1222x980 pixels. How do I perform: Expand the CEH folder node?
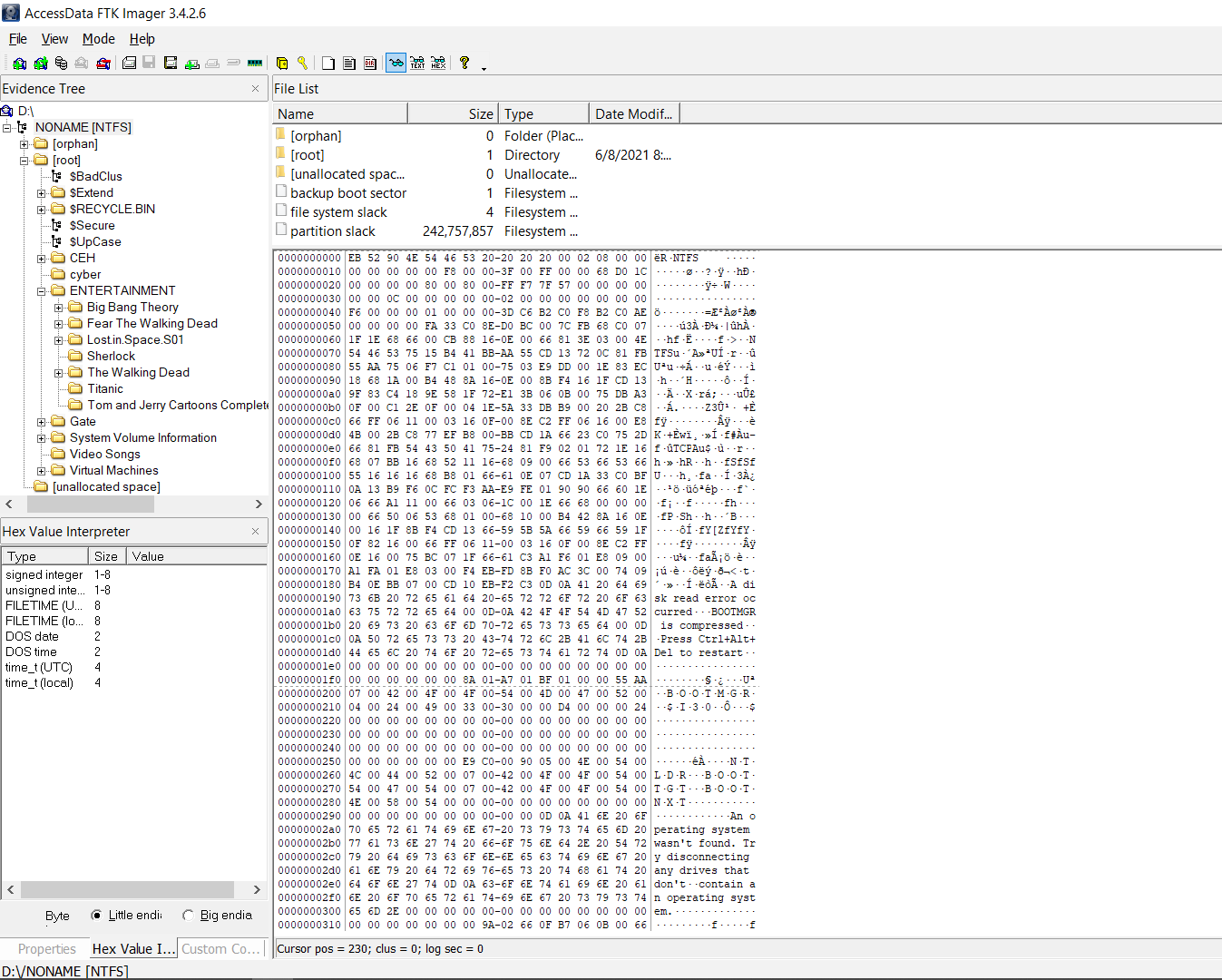click(x=42, y=258)
